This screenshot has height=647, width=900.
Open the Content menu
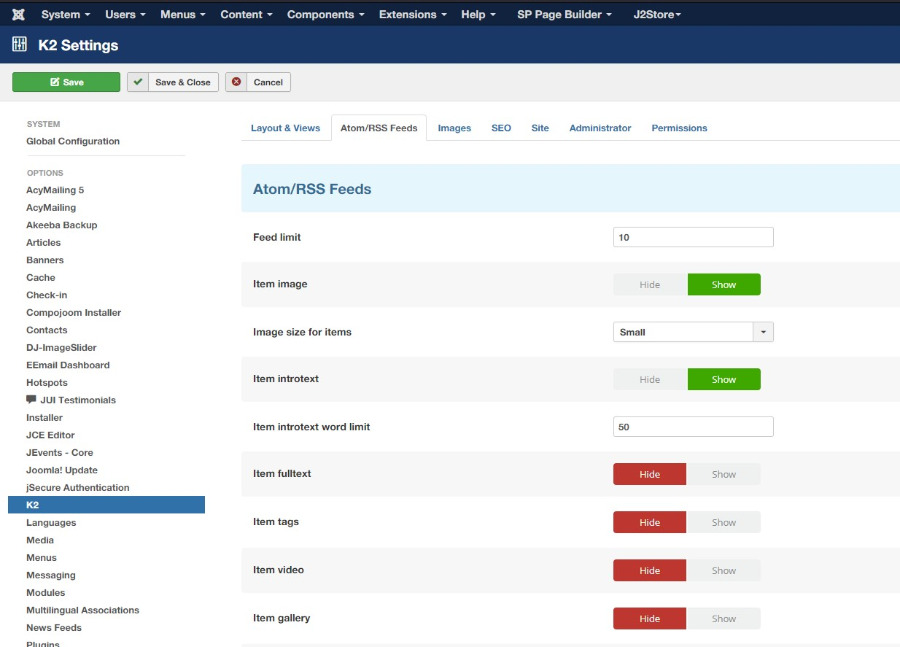coord(246,14)
